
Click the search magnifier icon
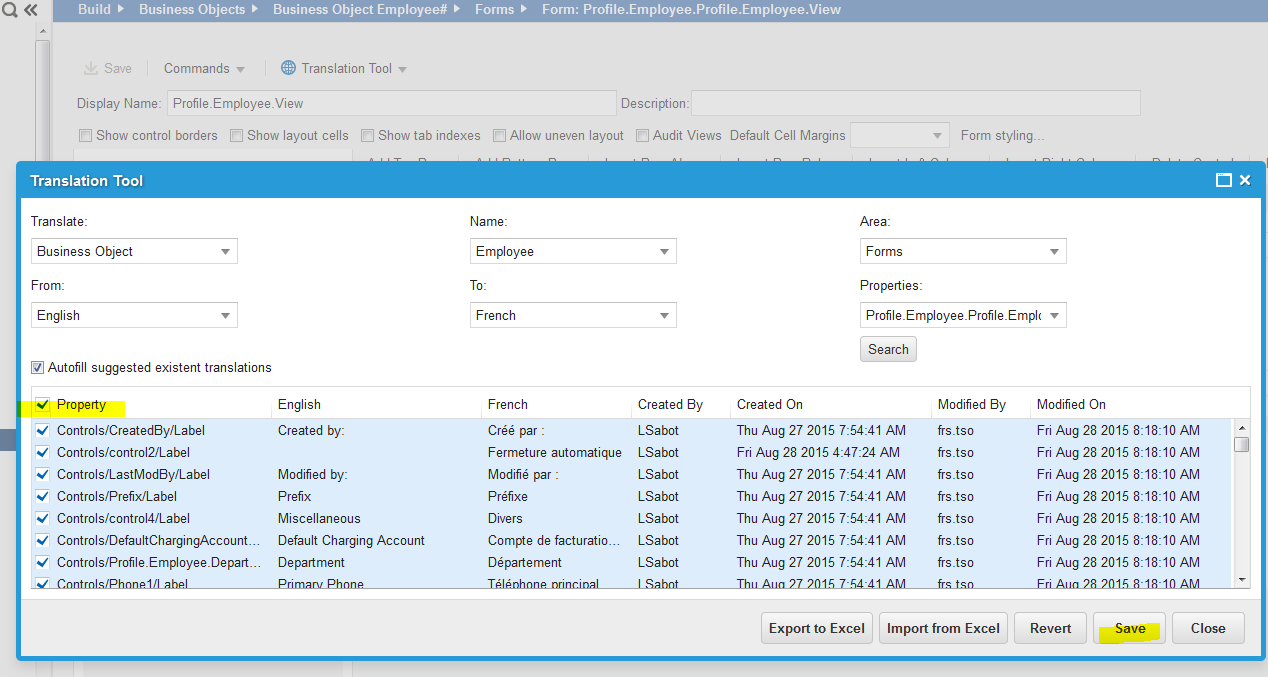10,10
